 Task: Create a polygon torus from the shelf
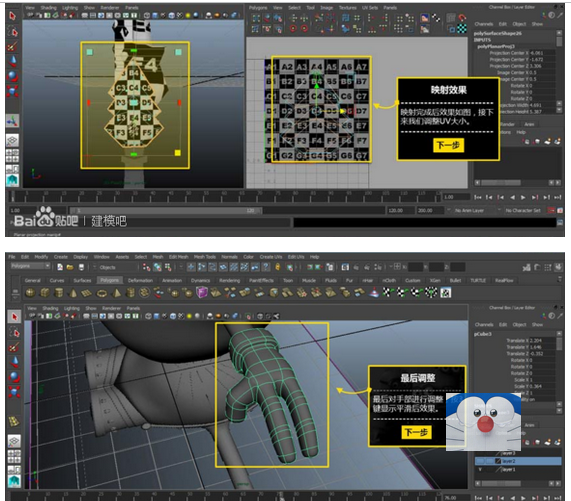coord(102,292)
